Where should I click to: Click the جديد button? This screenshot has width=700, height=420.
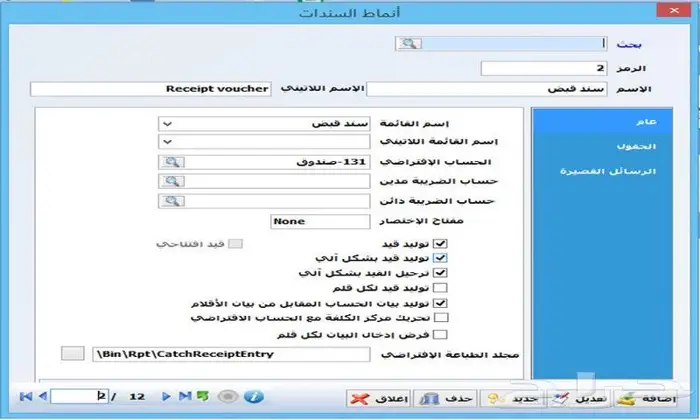pos(512,399)
